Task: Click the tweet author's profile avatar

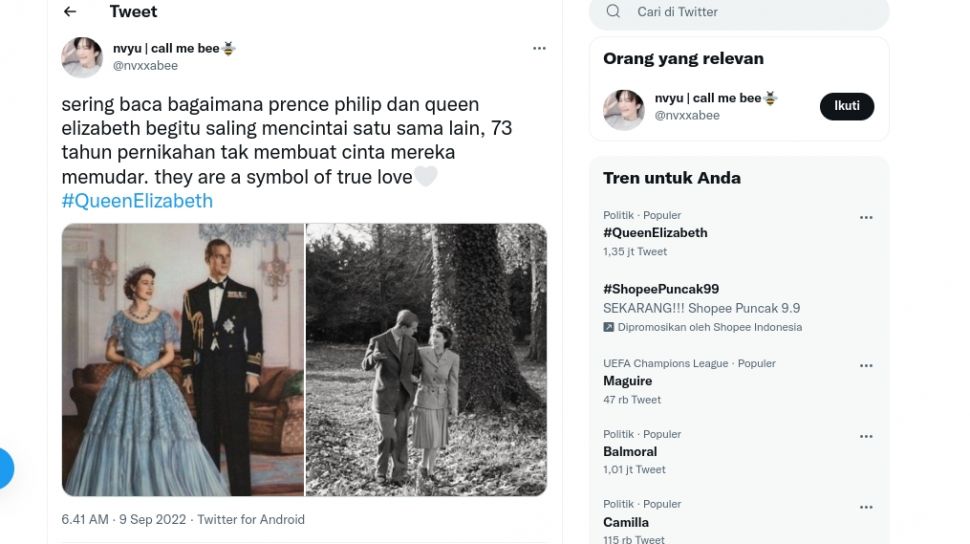Action: point(82,57)
